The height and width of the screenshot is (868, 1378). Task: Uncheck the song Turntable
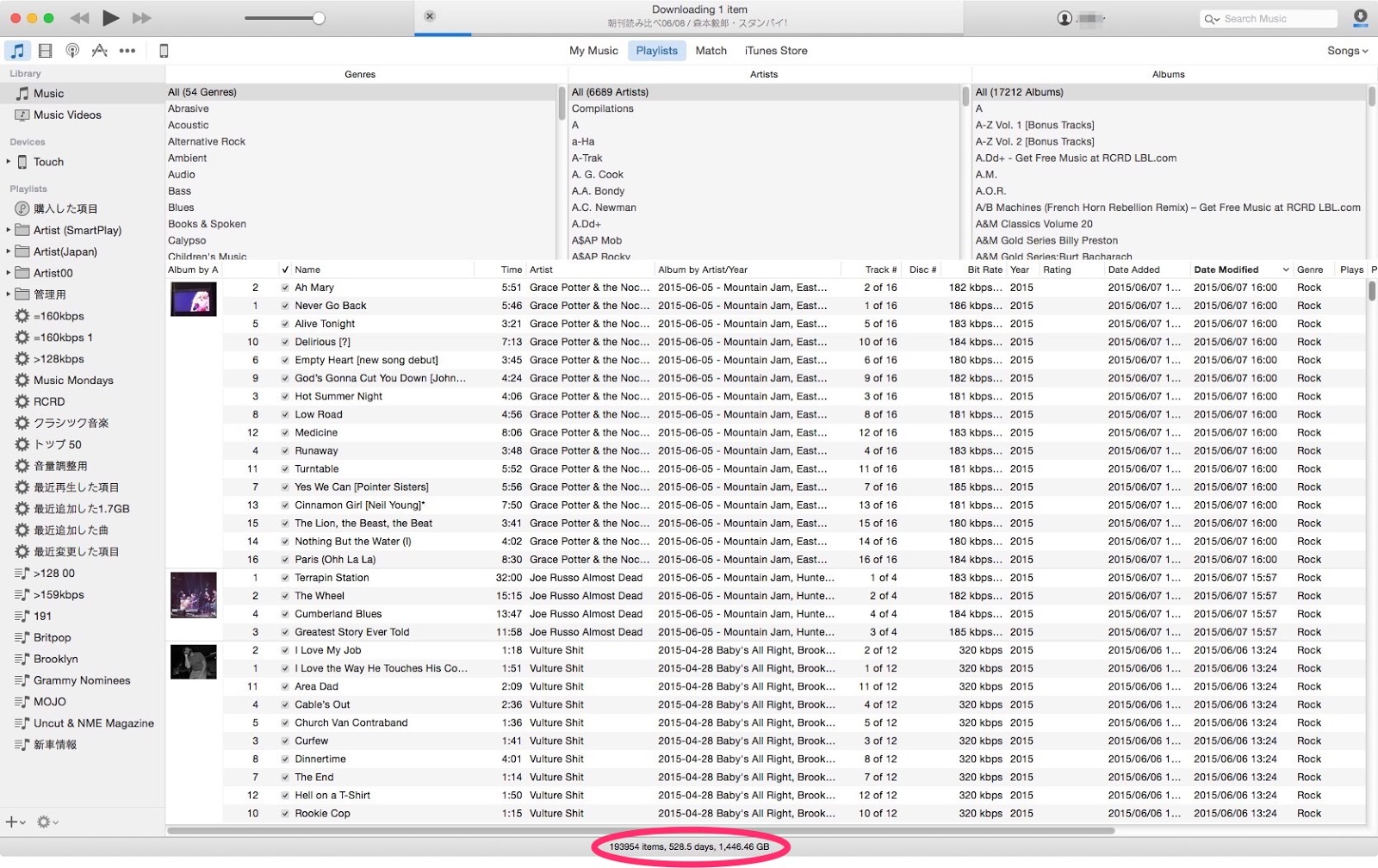(x=285, y=468)
